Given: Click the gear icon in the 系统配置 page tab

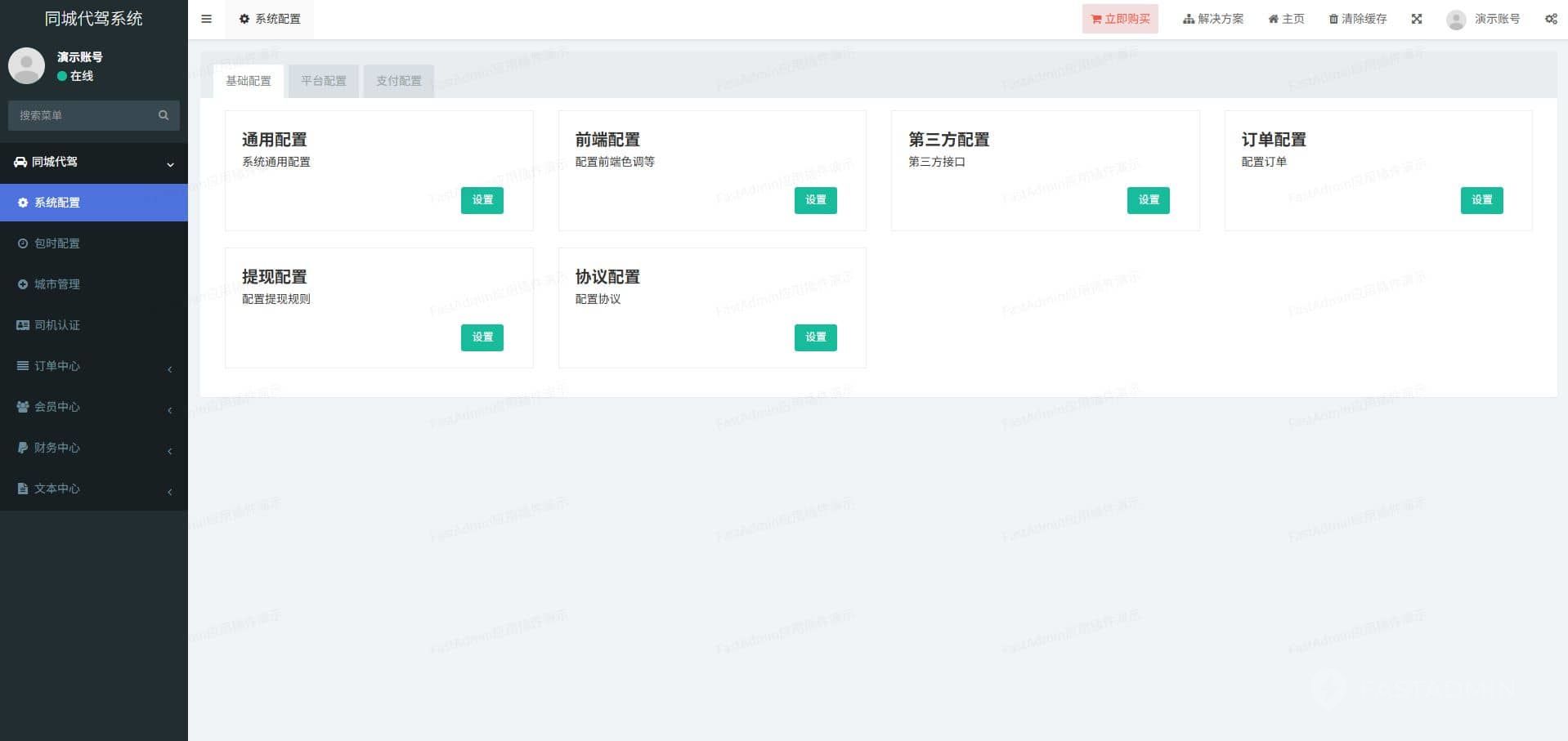Looking at the screenshot, I should click(x=244, y=19).
